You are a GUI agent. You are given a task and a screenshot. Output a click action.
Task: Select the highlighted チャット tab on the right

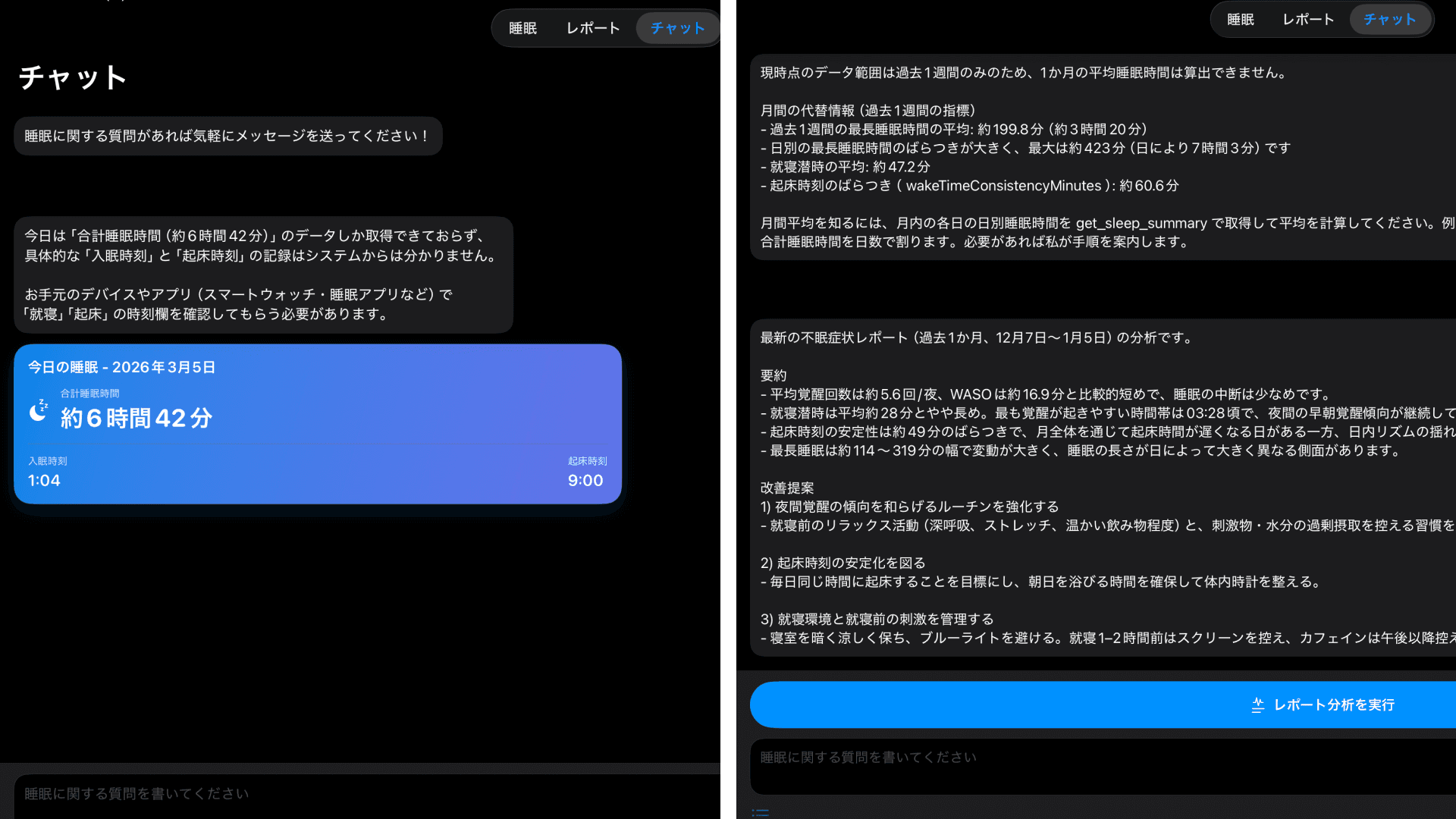click(x=1390, y=19)
